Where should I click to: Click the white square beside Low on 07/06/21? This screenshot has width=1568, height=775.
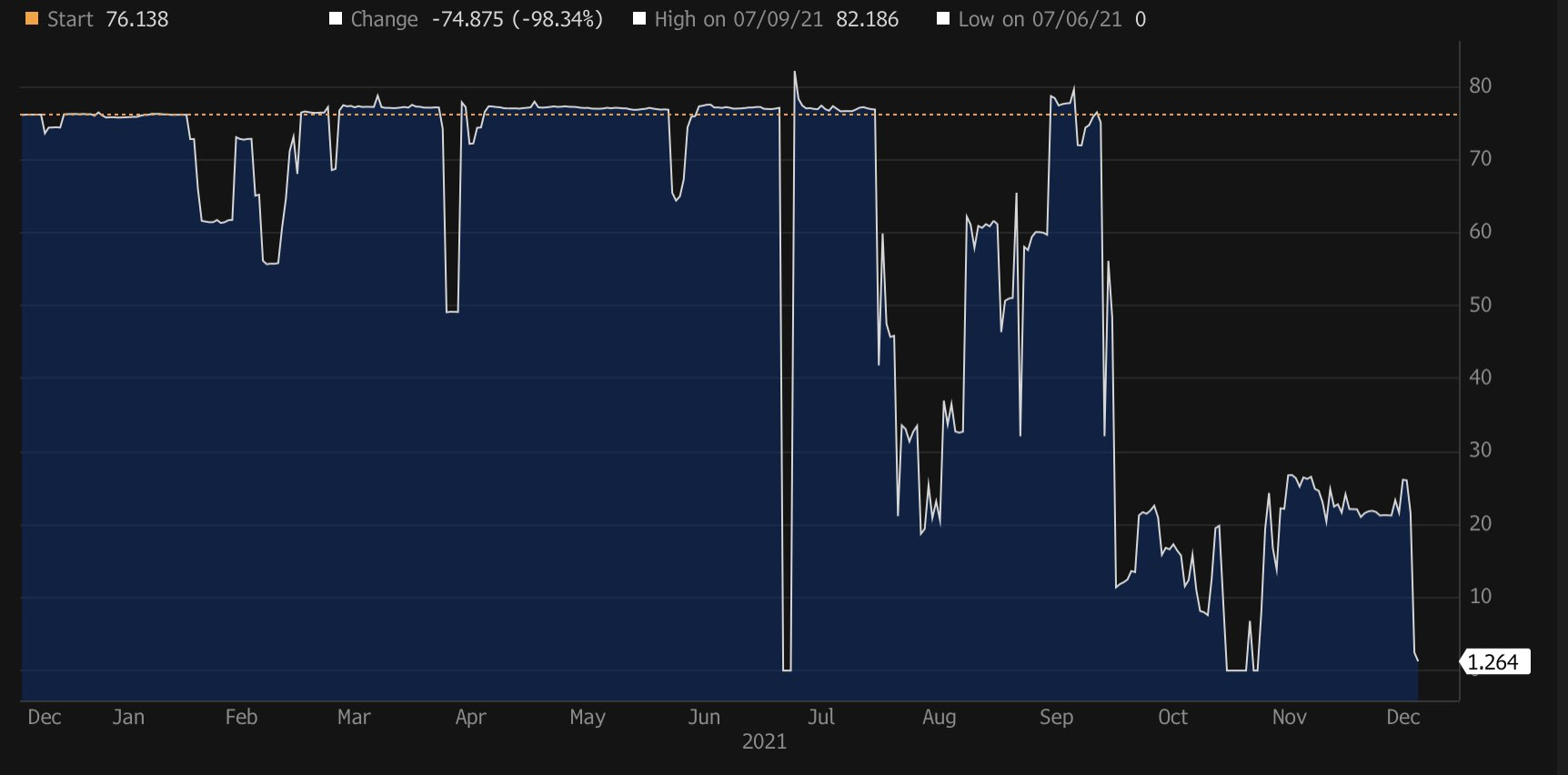tap(943, 19)
